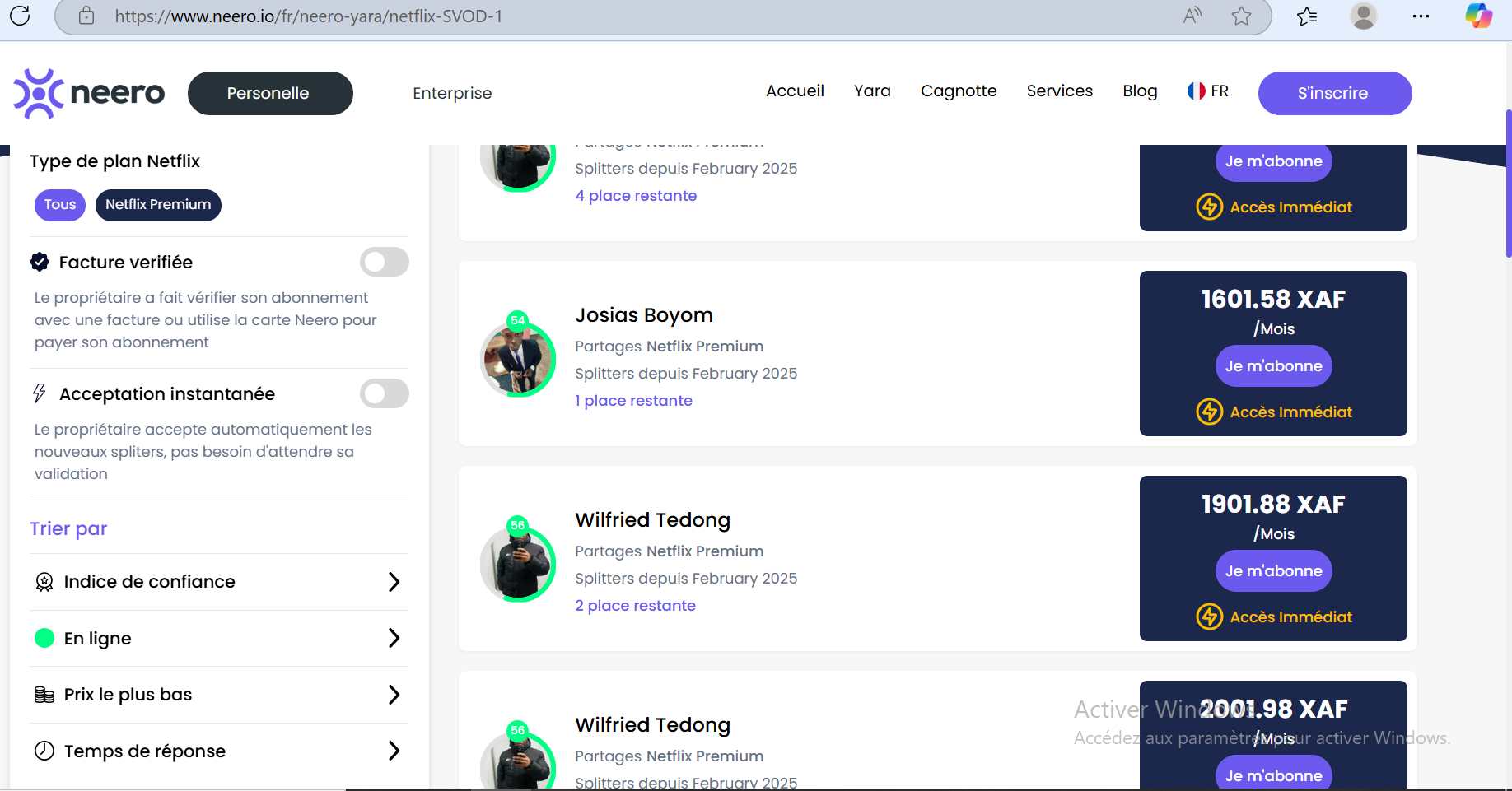
Task: Click the Josias Boyom name
Action: click(644, 315)
